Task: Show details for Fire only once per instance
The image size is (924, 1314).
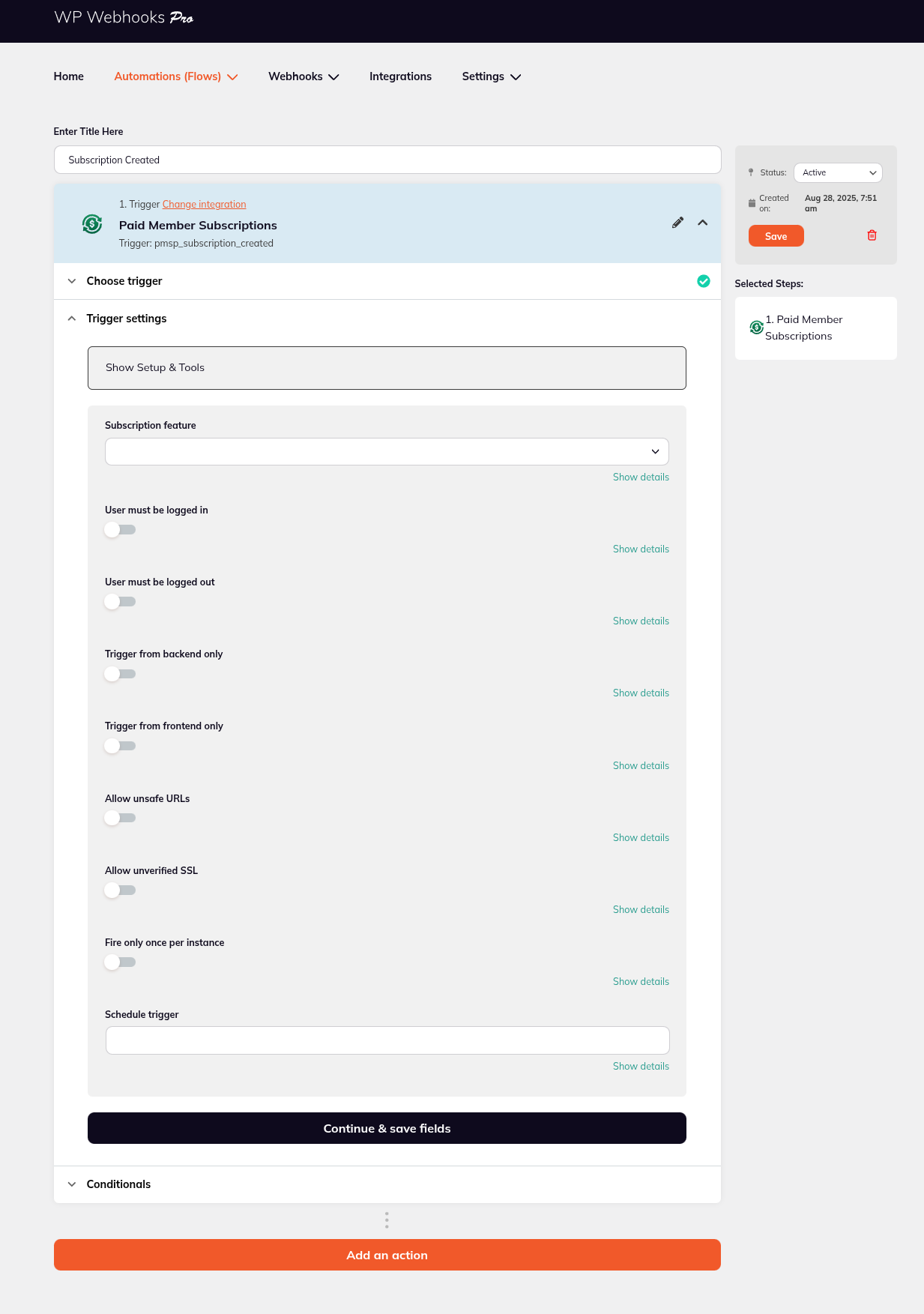Action: [x=641, y=982]
